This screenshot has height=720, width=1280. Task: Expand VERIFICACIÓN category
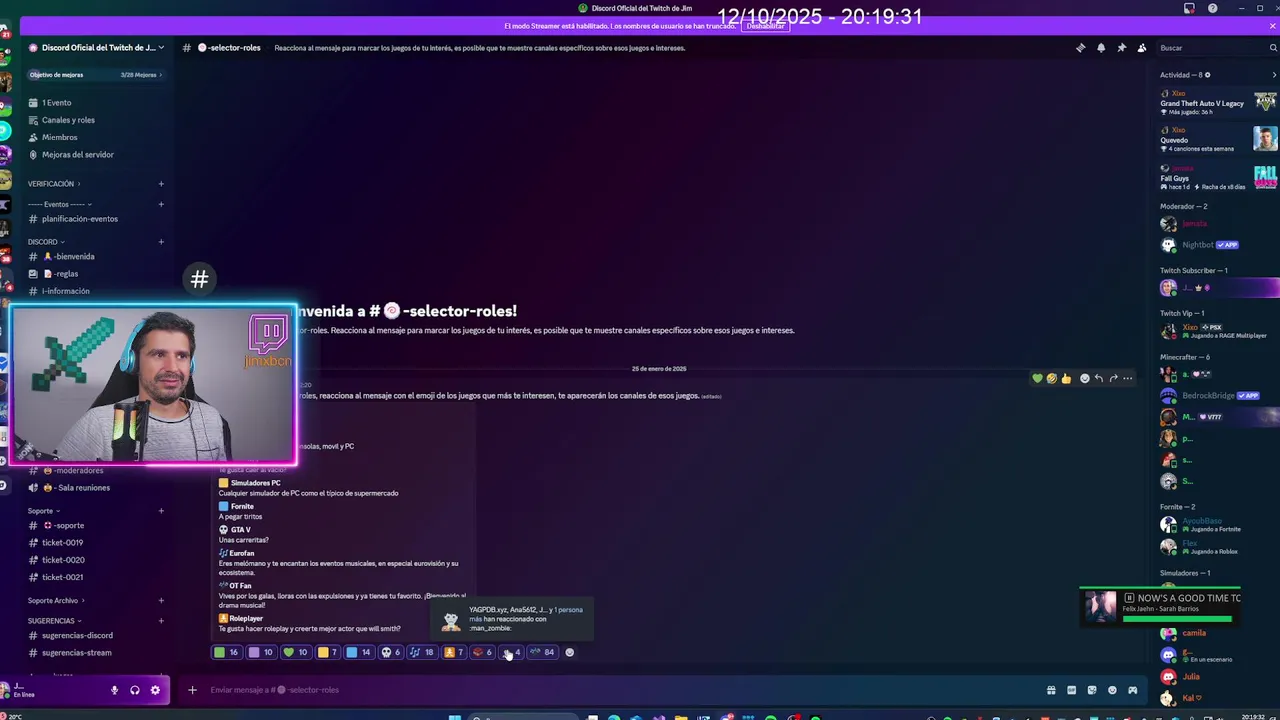click(x=54, y=184)
